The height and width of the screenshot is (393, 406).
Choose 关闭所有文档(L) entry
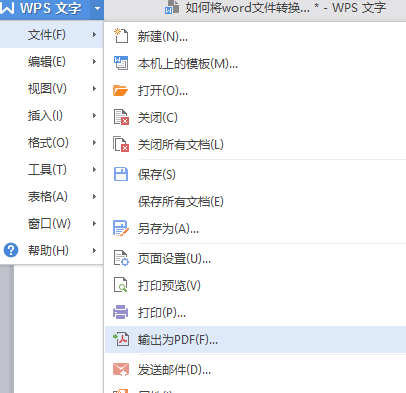pos(255,144)
